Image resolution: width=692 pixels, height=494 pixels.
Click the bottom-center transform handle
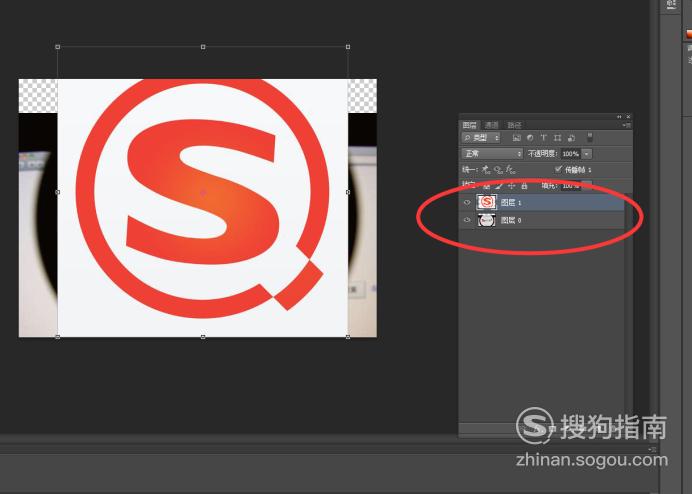[x=203, y=337]
